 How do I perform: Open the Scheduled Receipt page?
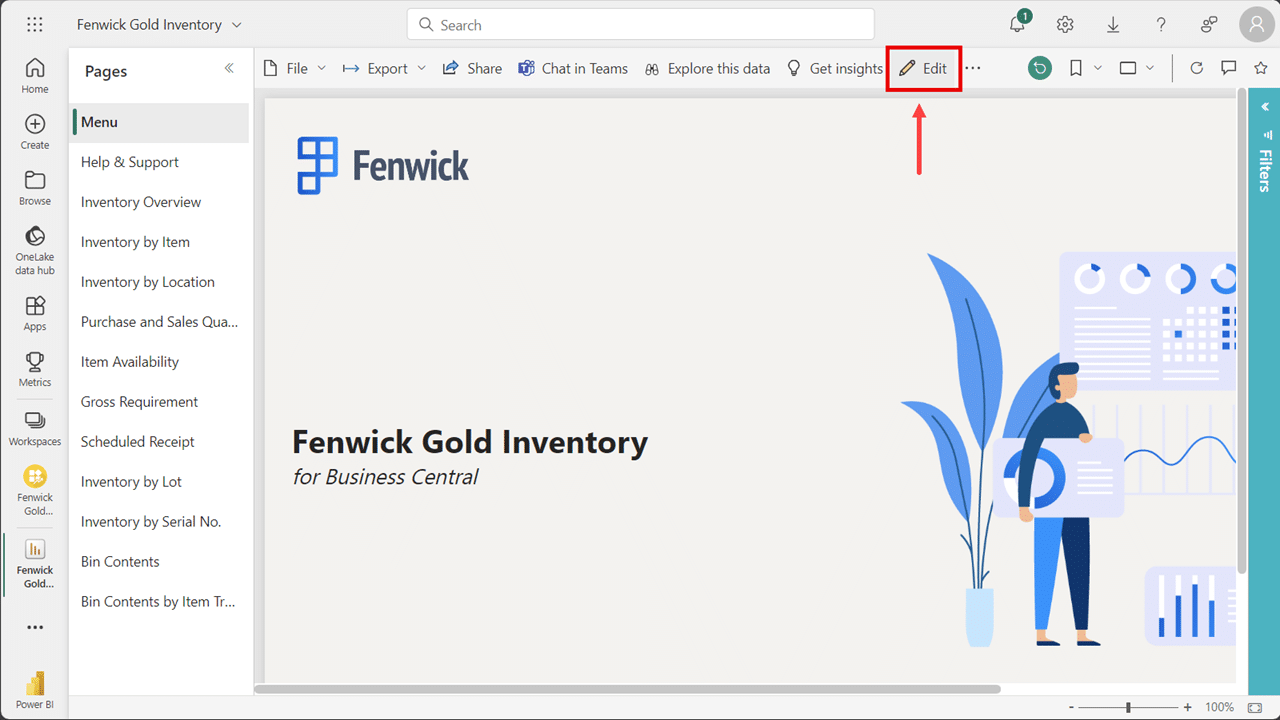(160, 442)
